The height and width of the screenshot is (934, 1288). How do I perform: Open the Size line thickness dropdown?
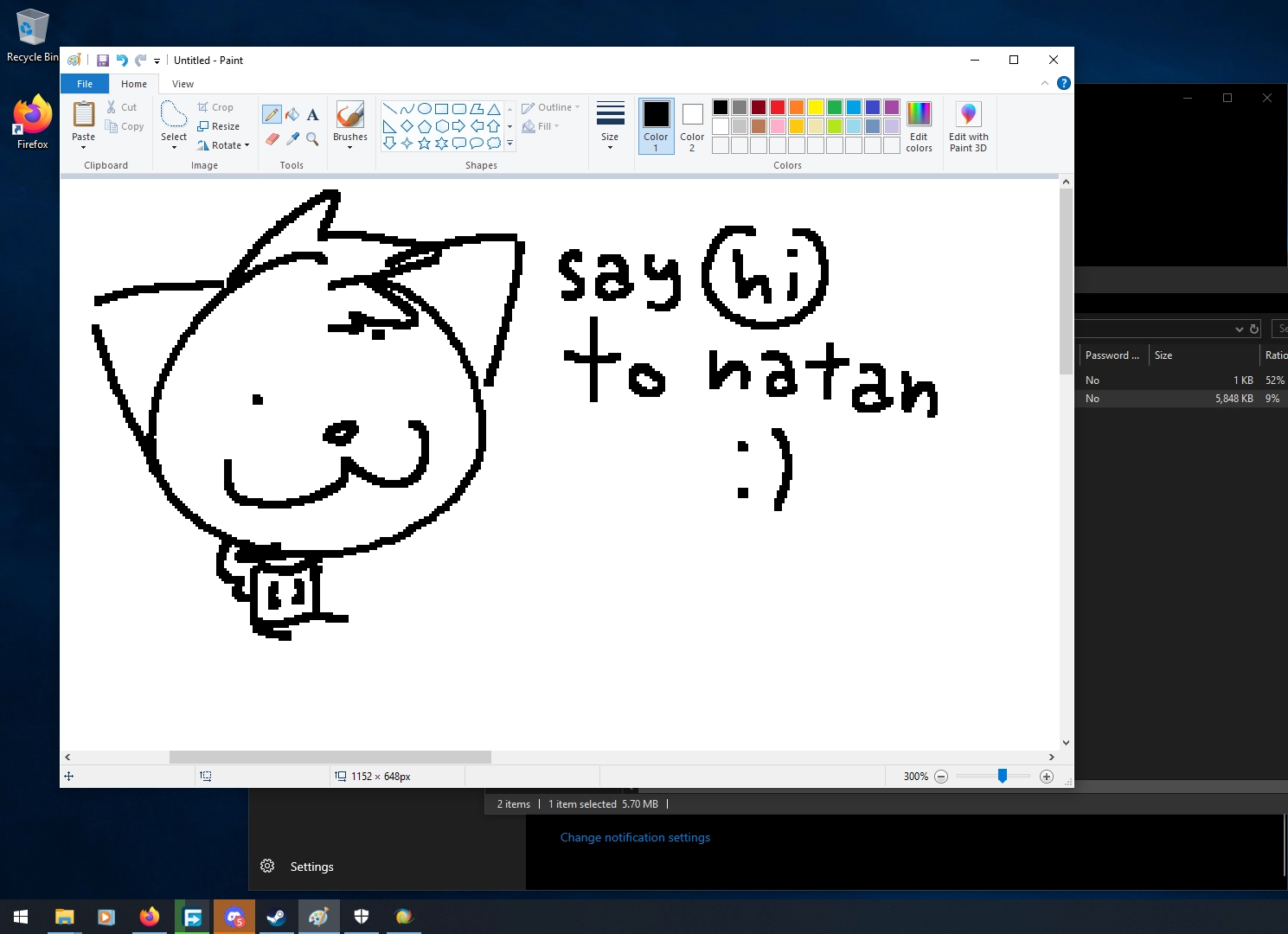(610, 126)
